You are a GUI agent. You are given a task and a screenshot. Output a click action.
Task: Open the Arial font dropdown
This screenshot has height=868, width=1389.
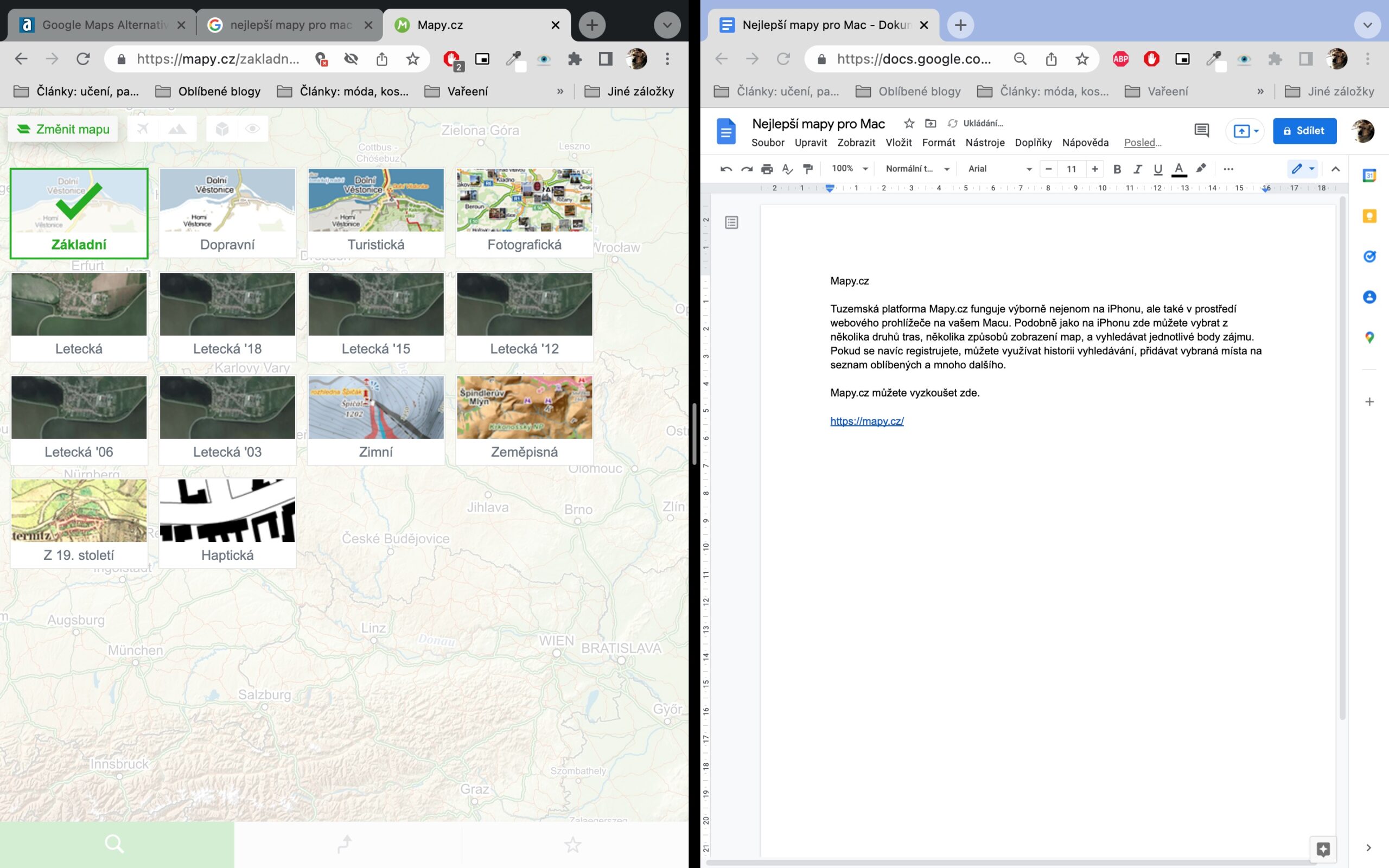(x=999, y=169)
